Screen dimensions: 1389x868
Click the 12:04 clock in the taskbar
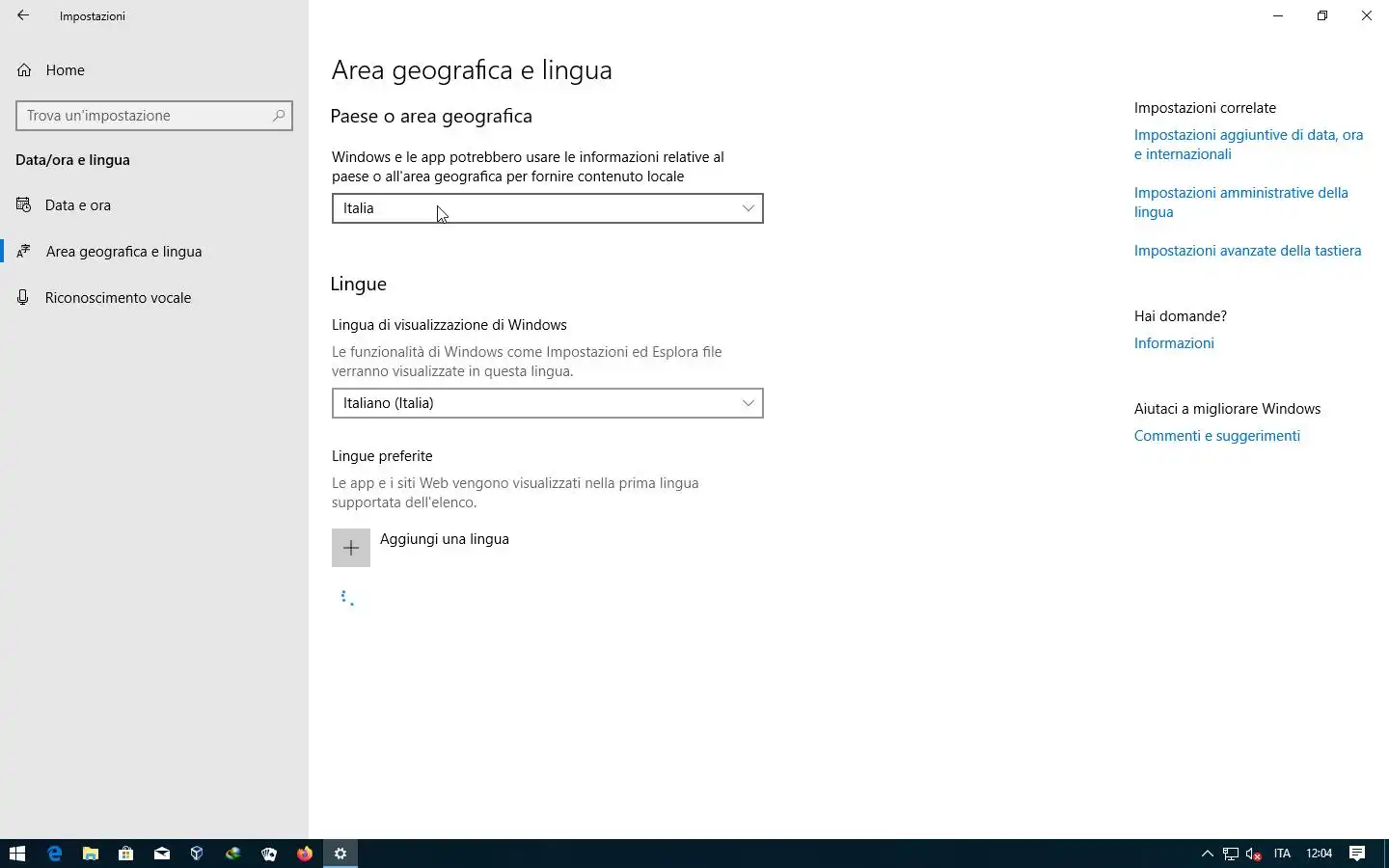click(x=1319, y=854)
